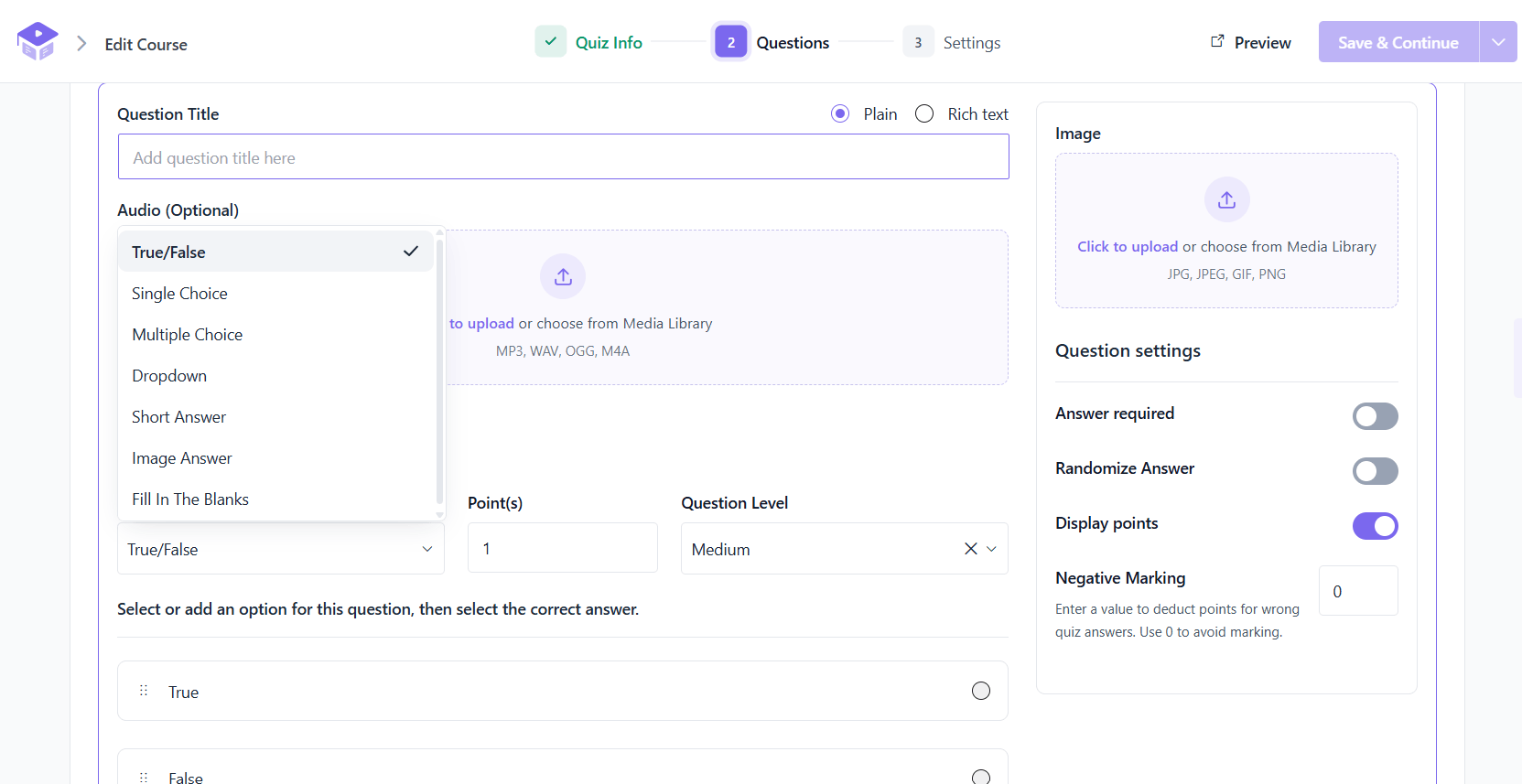This screenshot has height=784, width=1522.
Task: Open the True/False question type dropdown
Action: pyautogui.click(x=281, y=549)
